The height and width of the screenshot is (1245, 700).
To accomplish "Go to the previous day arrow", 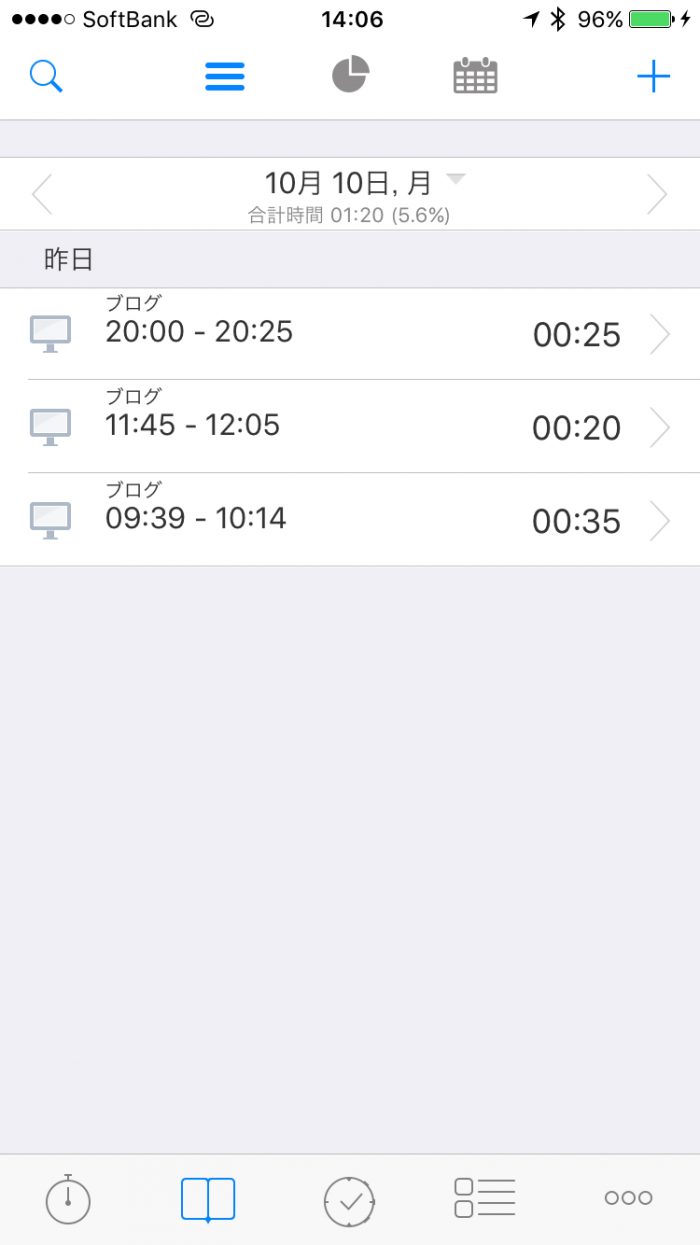I will (42, 195).
